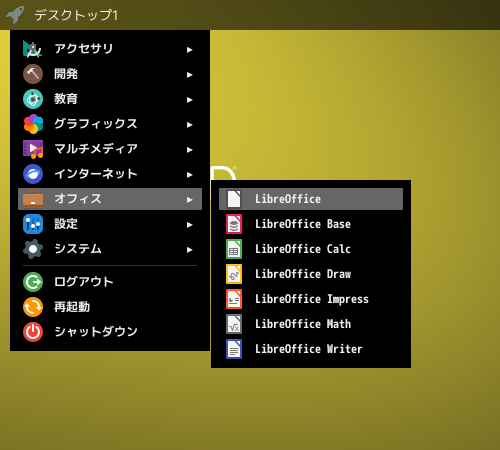Click the yellow LibreOffice Draw icon

pos(234,274)
